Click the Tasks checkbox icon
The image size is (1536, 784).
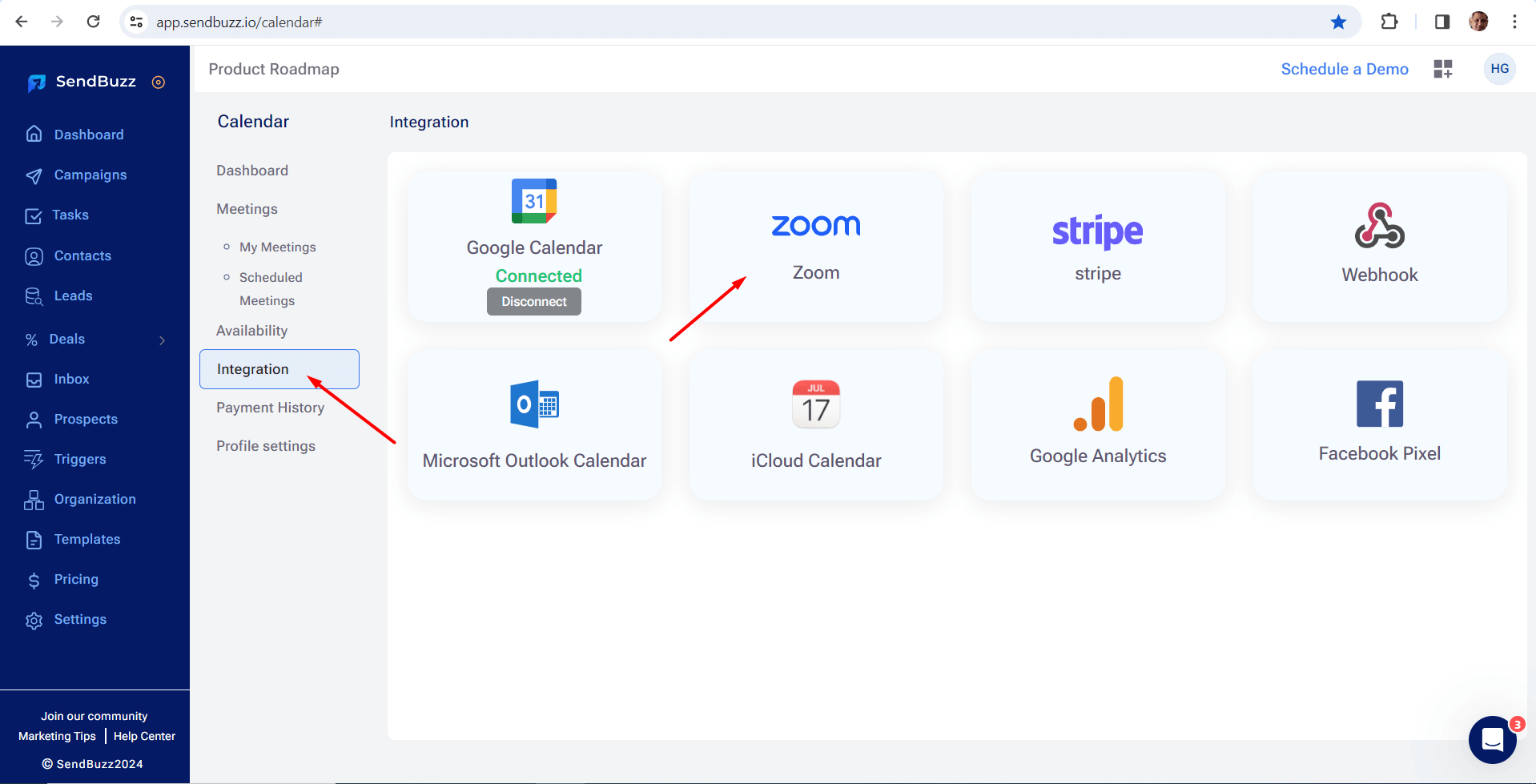click(34, 215)
